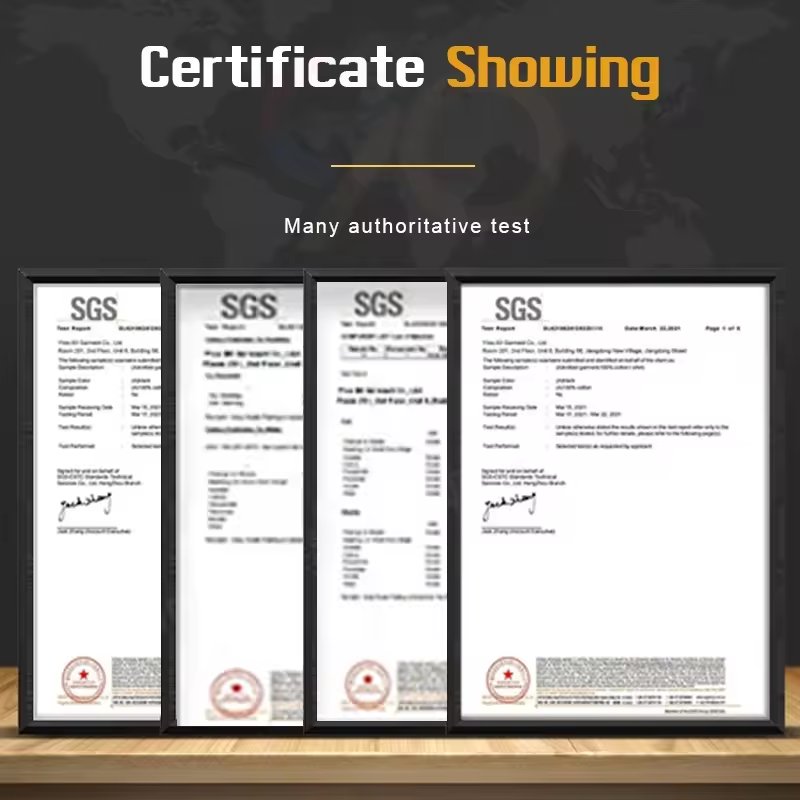The height and width of the screenshot is (800, 800).
Task: Click the SGS logo on the second certificate
Action: click(249, 306)
